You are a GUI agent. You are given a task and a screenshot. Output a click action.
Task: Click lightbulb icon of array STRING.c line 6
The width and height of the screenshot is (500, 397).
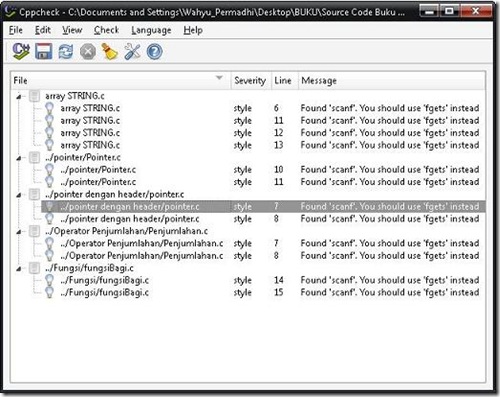point(49,108)
